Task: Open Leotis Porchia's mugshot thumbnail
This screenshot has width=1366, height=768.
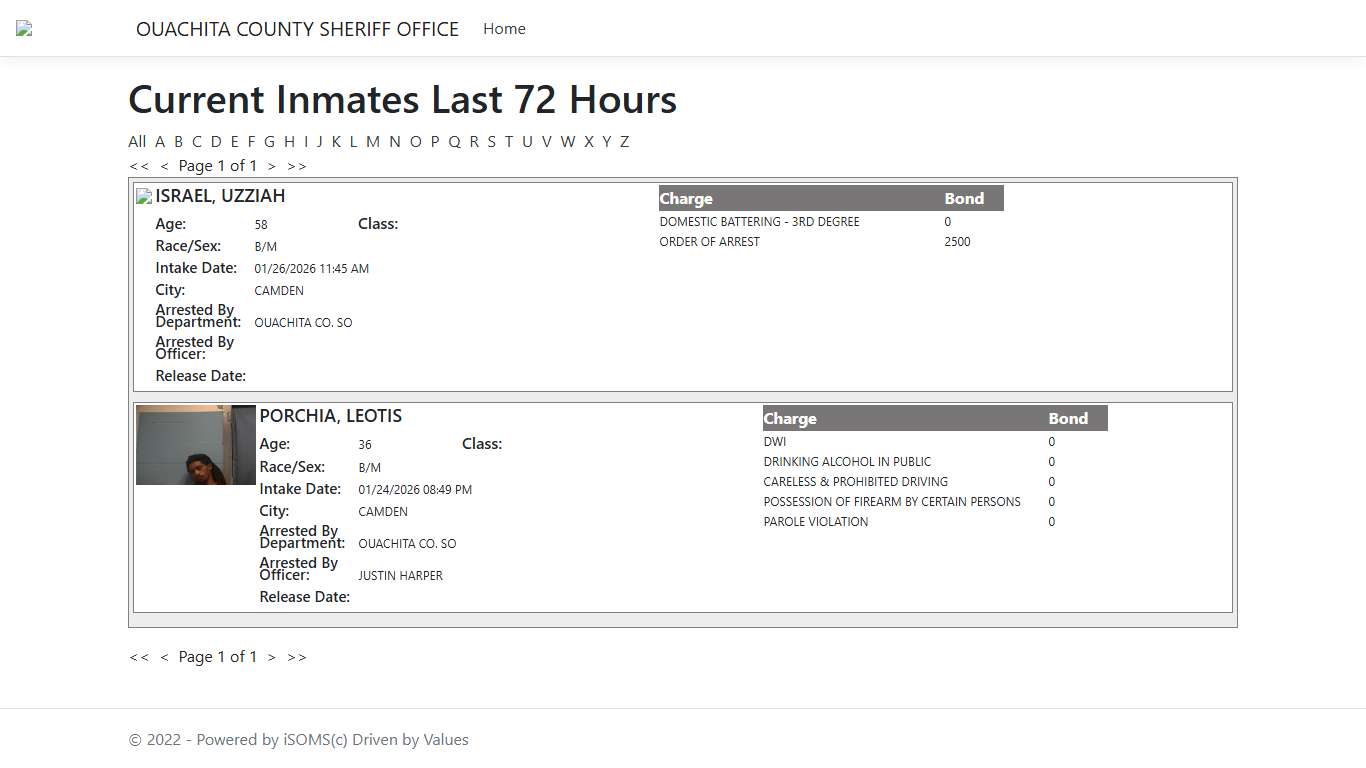Action: pos(196,445)
